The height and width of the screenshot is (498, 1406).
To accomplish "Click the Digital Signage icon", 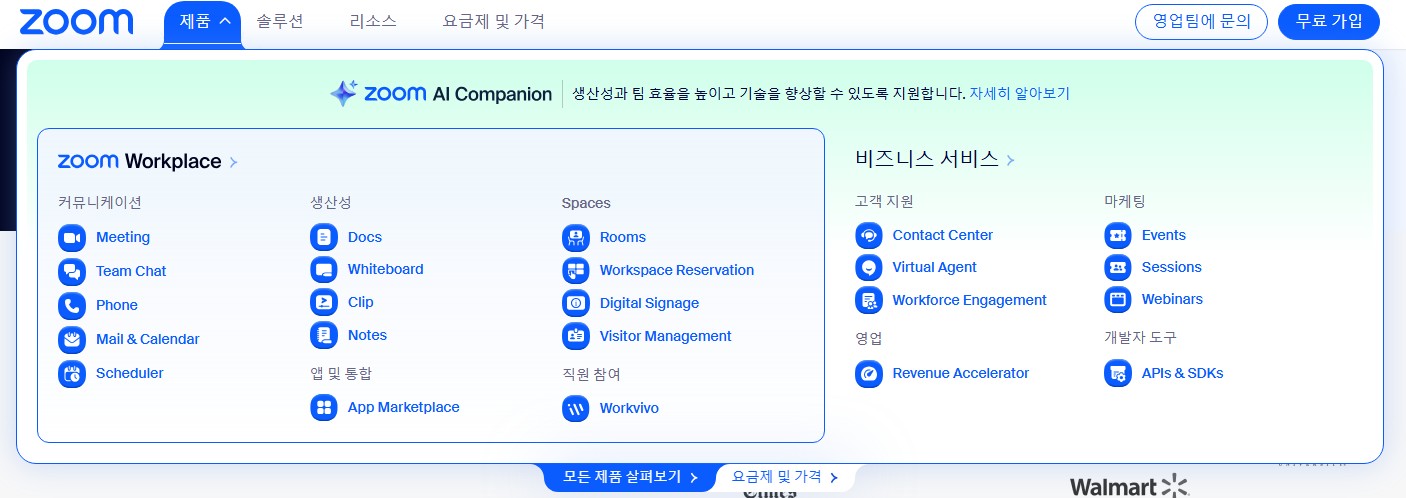I will coord(576,304).
